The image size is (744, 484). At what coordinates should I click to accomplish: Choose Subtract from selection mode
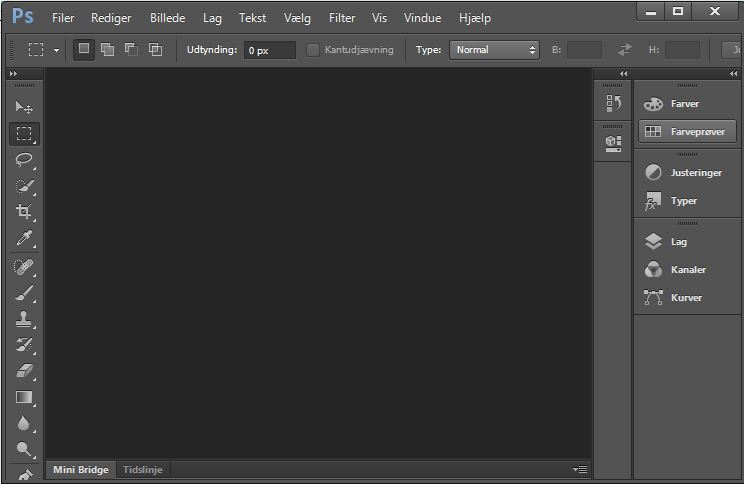pyautogui.click(x=131, y=49)
